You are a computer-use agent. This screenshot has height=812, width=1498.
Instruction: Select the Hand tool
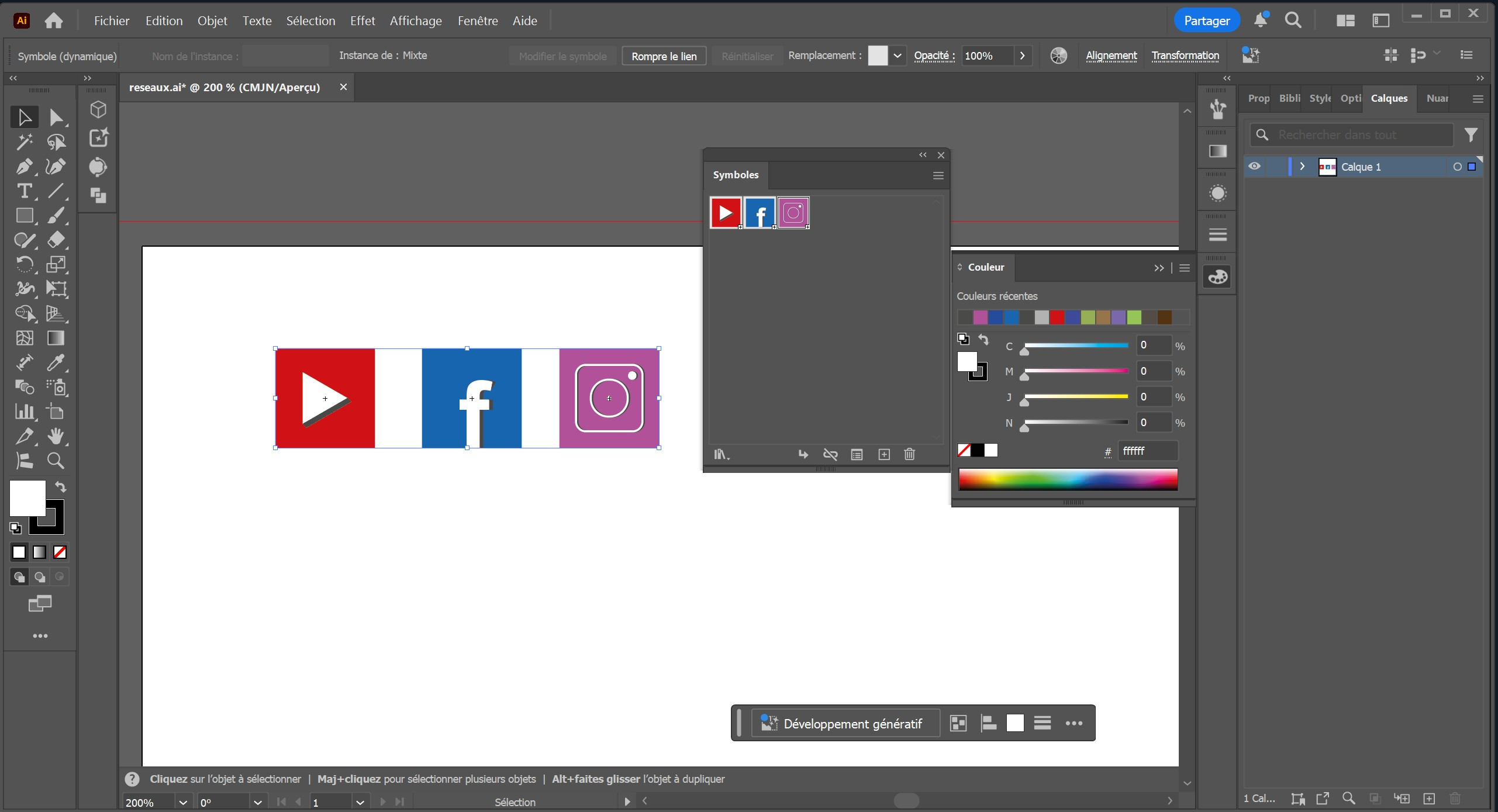56,436
